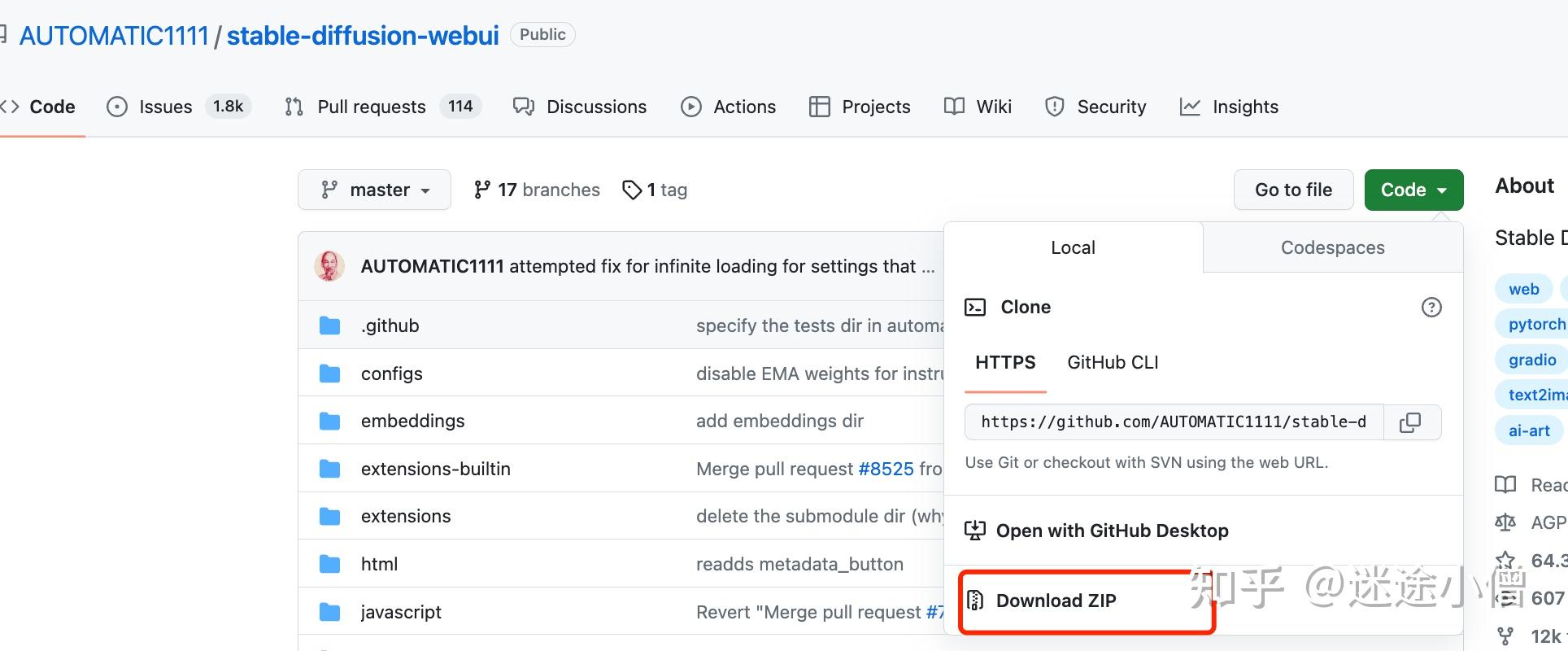Click the tag icon beside 1 tag
This screenshot has height=651, width=1568.
tap(632, 190)
